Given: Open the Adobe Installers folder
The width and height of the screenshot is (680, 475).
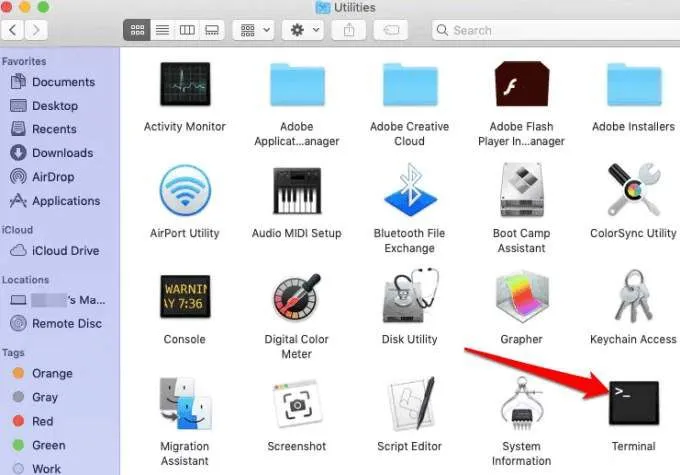Looking at the screenshot, I should tap(634, 85).
